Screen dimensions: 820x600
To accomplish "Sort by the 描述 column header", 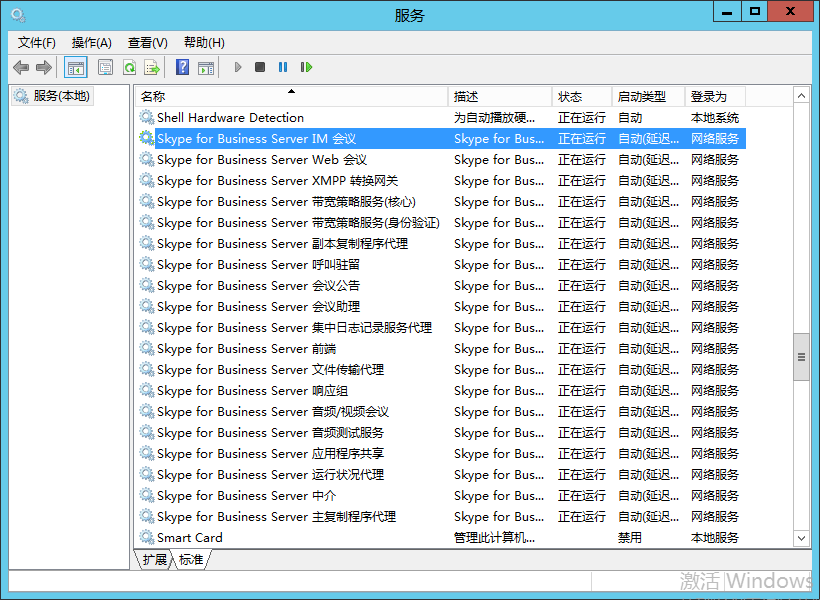I will (x=500, y=96).
